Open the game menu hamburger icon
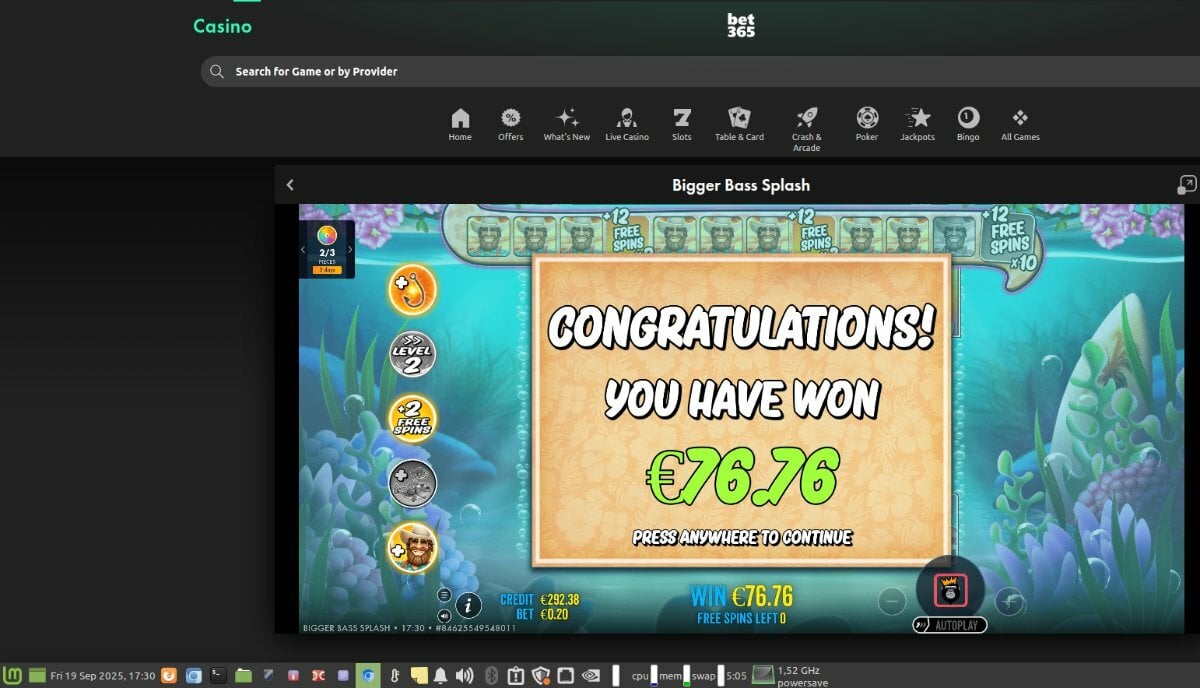1200x688 pixels. point(444,594)
